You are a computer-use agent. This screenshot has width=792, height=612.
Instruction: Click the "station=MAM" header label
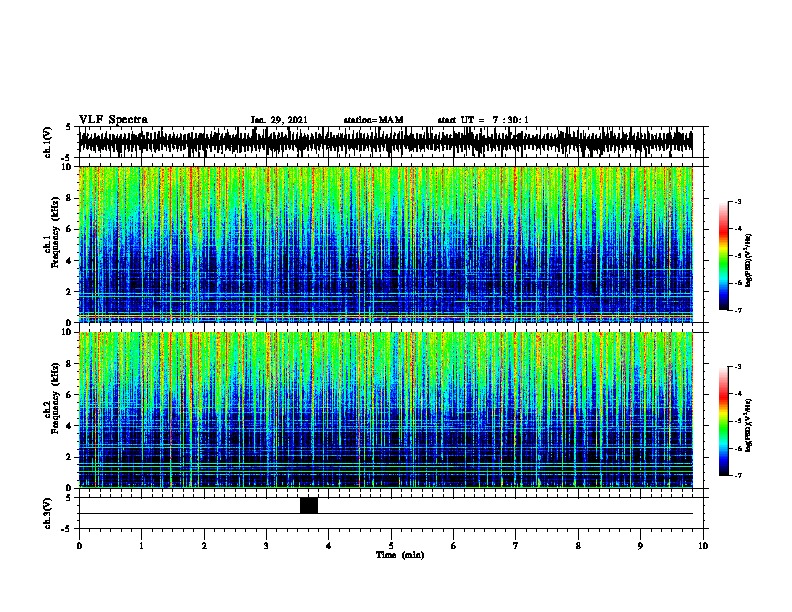pos(373,120)
